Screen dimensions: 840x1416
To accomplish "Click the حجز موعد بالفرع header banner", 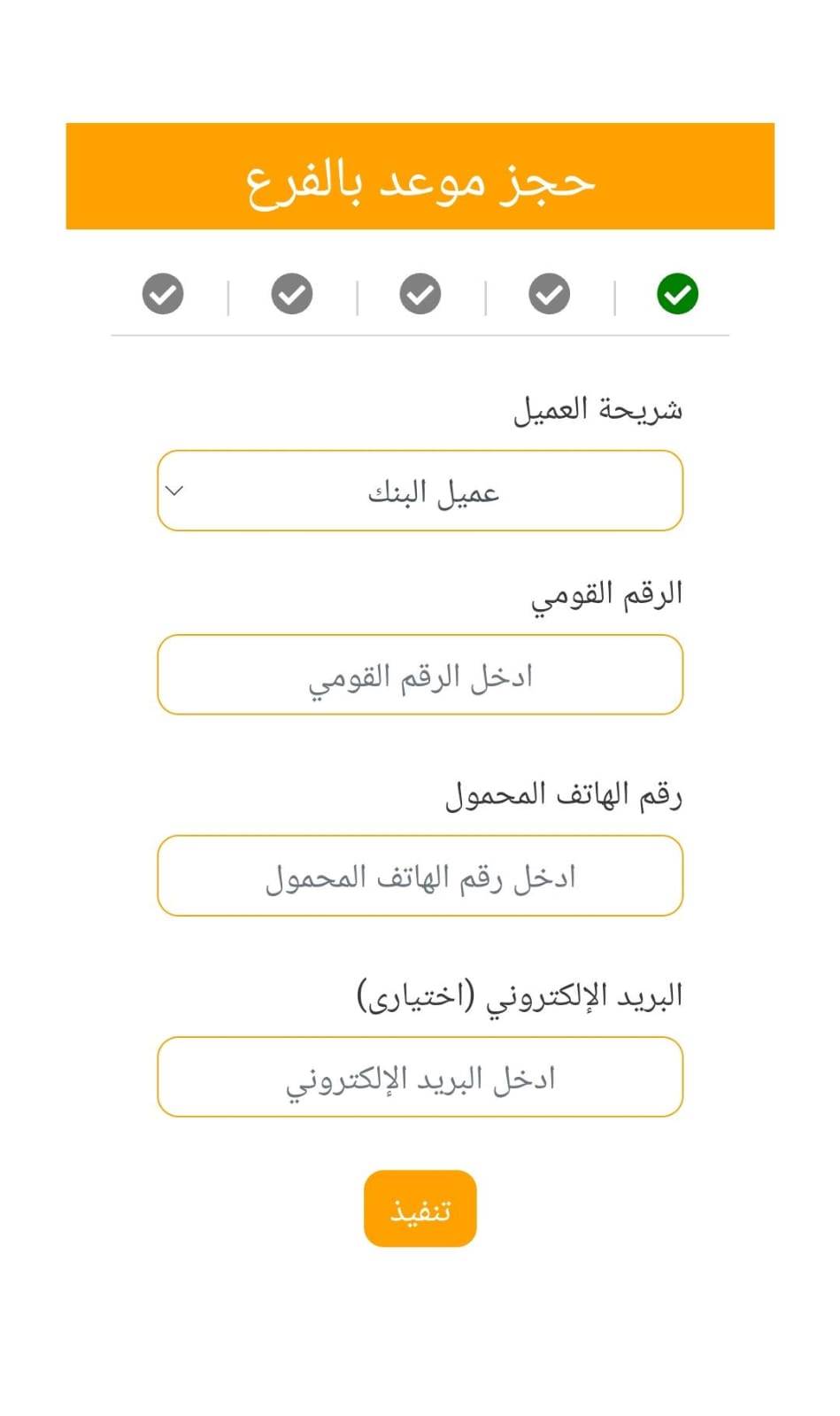I will [x=420, y=177].
